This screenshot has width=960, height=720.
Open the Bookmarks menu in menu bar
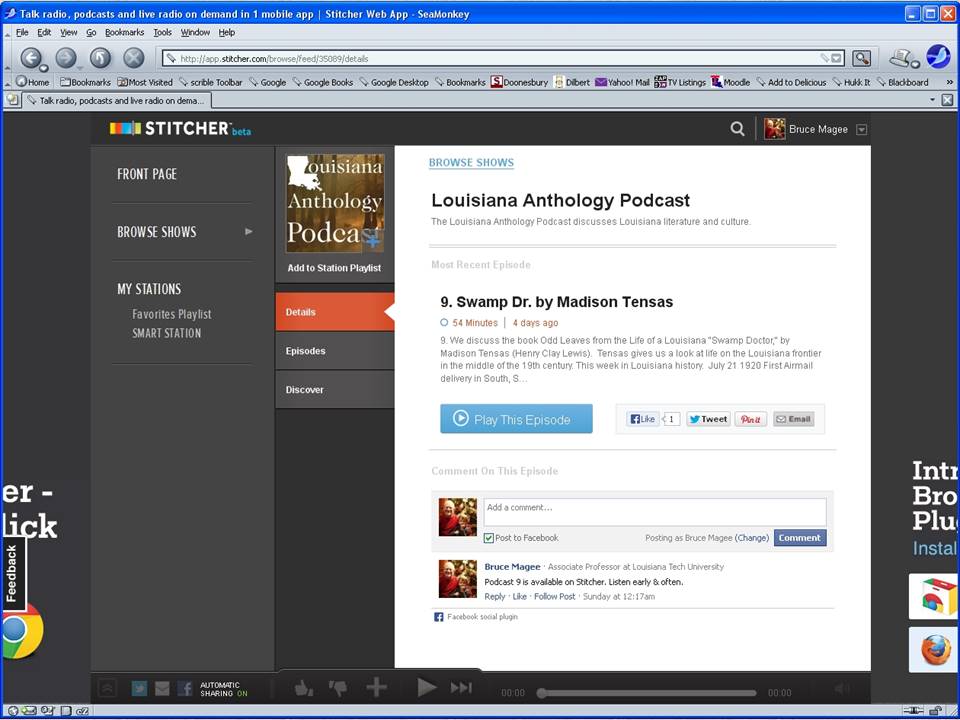(124, 32)
